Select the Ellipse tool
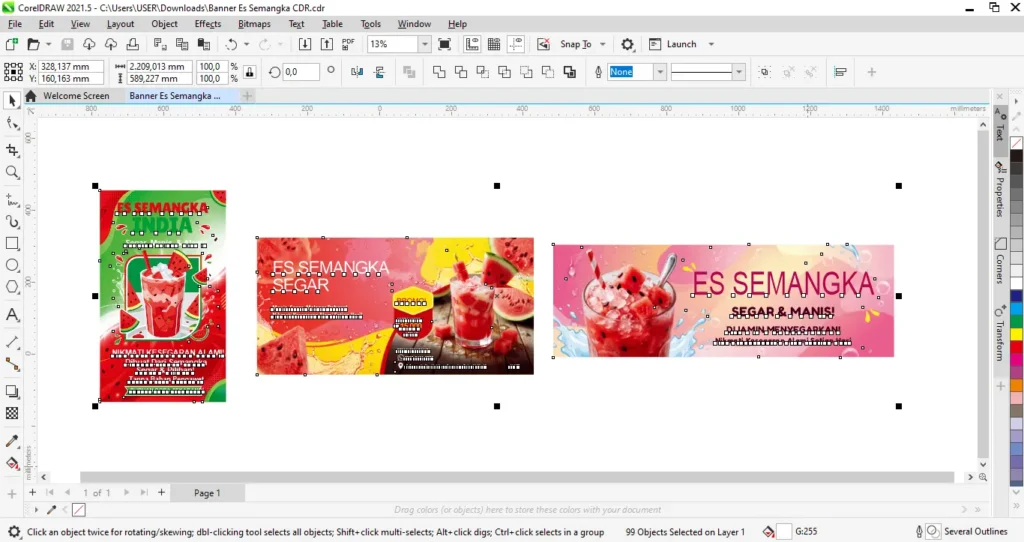Viewport: 1024px width, 542px height. point(12,265)
